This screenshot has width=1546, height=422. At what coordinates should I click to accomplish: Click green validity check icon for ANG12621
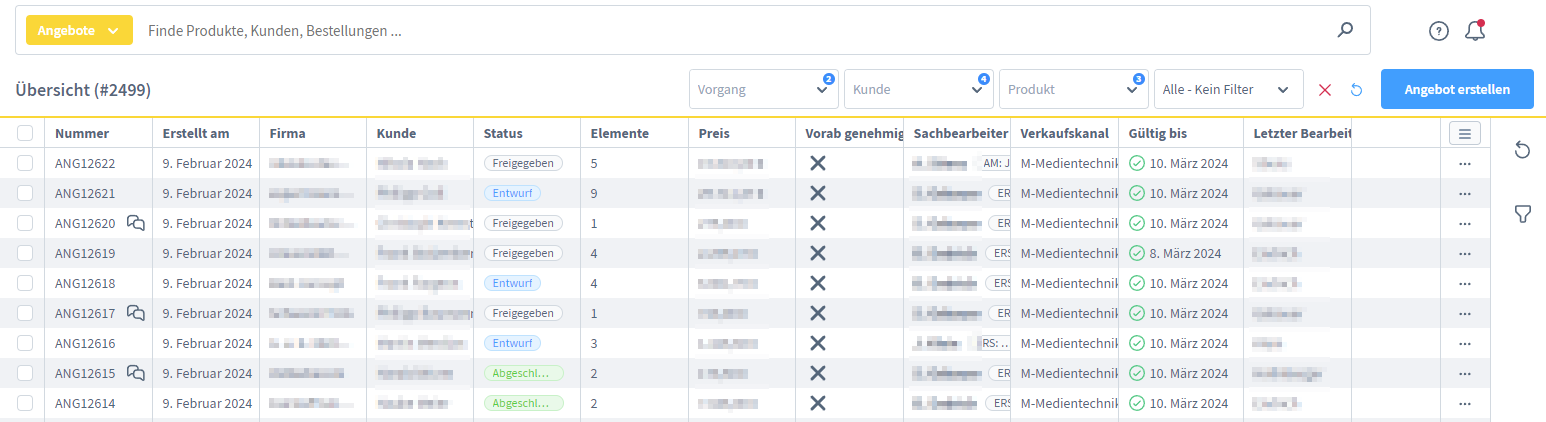(x=1137, y=193)
